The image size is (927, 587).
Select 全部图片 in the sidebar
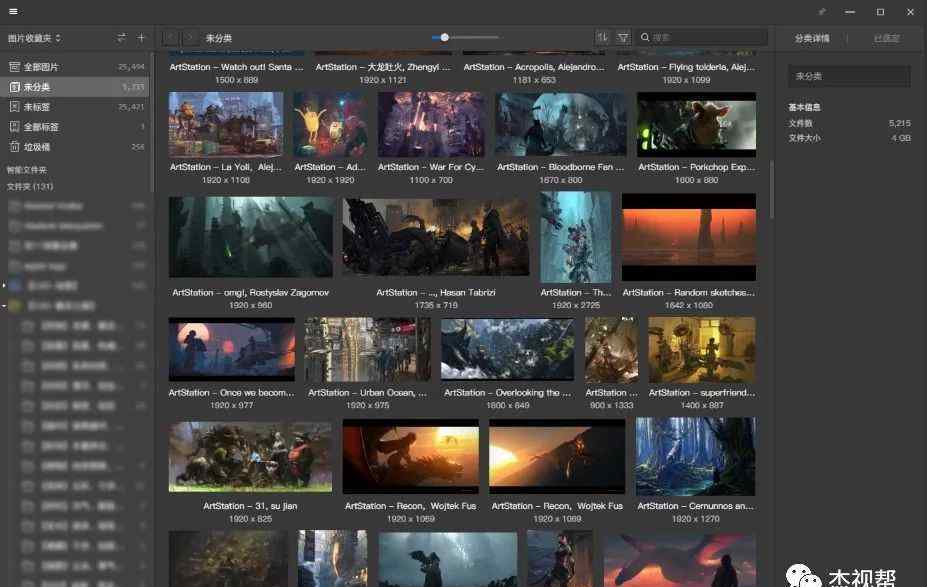pos(74,67)
